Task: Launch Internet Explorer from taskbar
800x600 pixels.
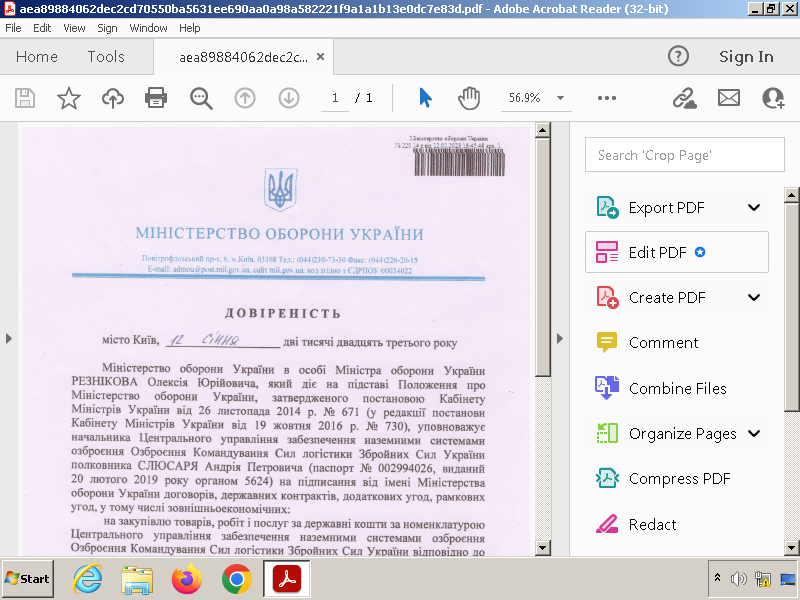Action: tap(87, 579)
